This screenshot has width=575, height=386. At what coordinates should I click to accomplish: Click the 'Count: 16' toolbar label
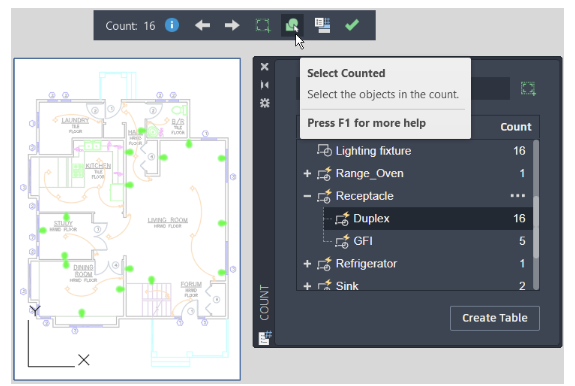pos(130,26)
